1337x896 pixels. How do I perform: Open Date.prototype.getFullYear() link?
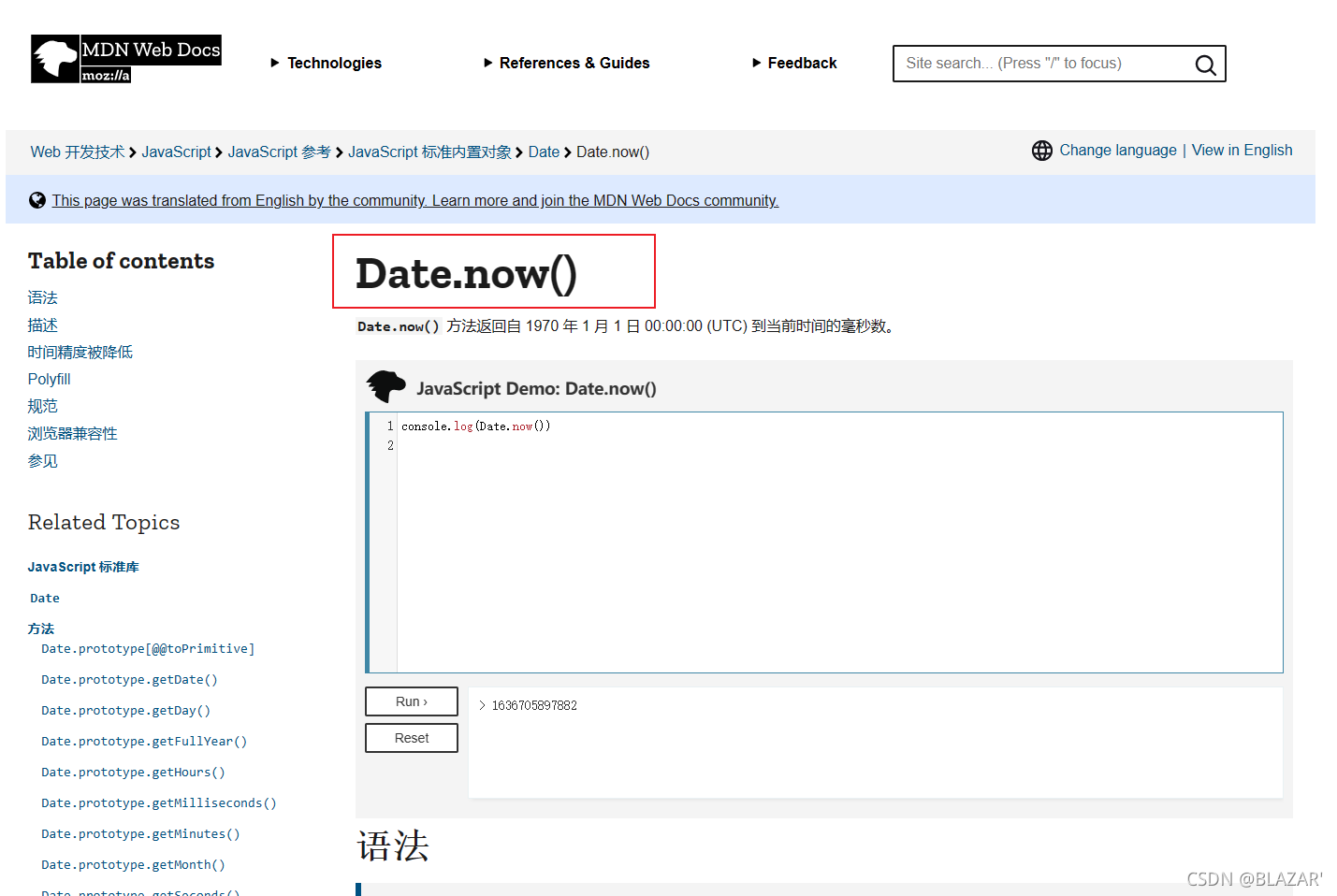144,741
